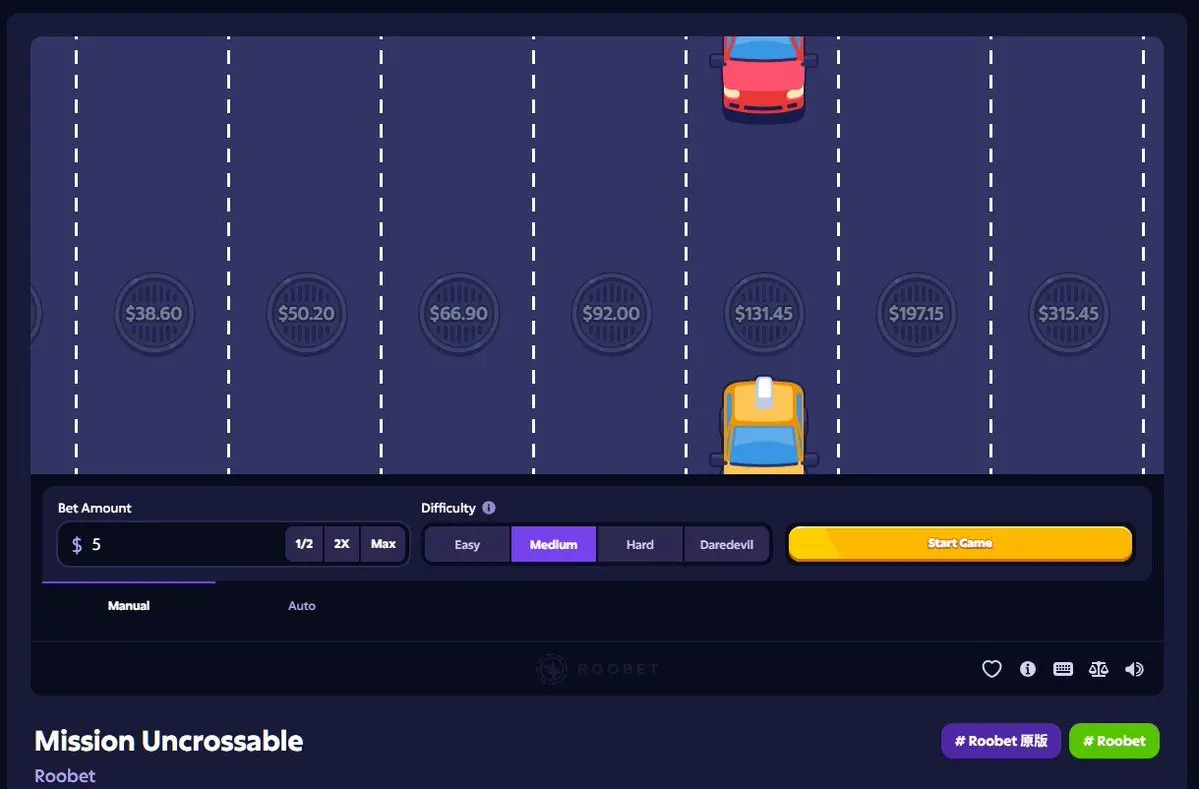1199x789 pixels.
Task: Open game info via circled i icon
Action: 1028,669
